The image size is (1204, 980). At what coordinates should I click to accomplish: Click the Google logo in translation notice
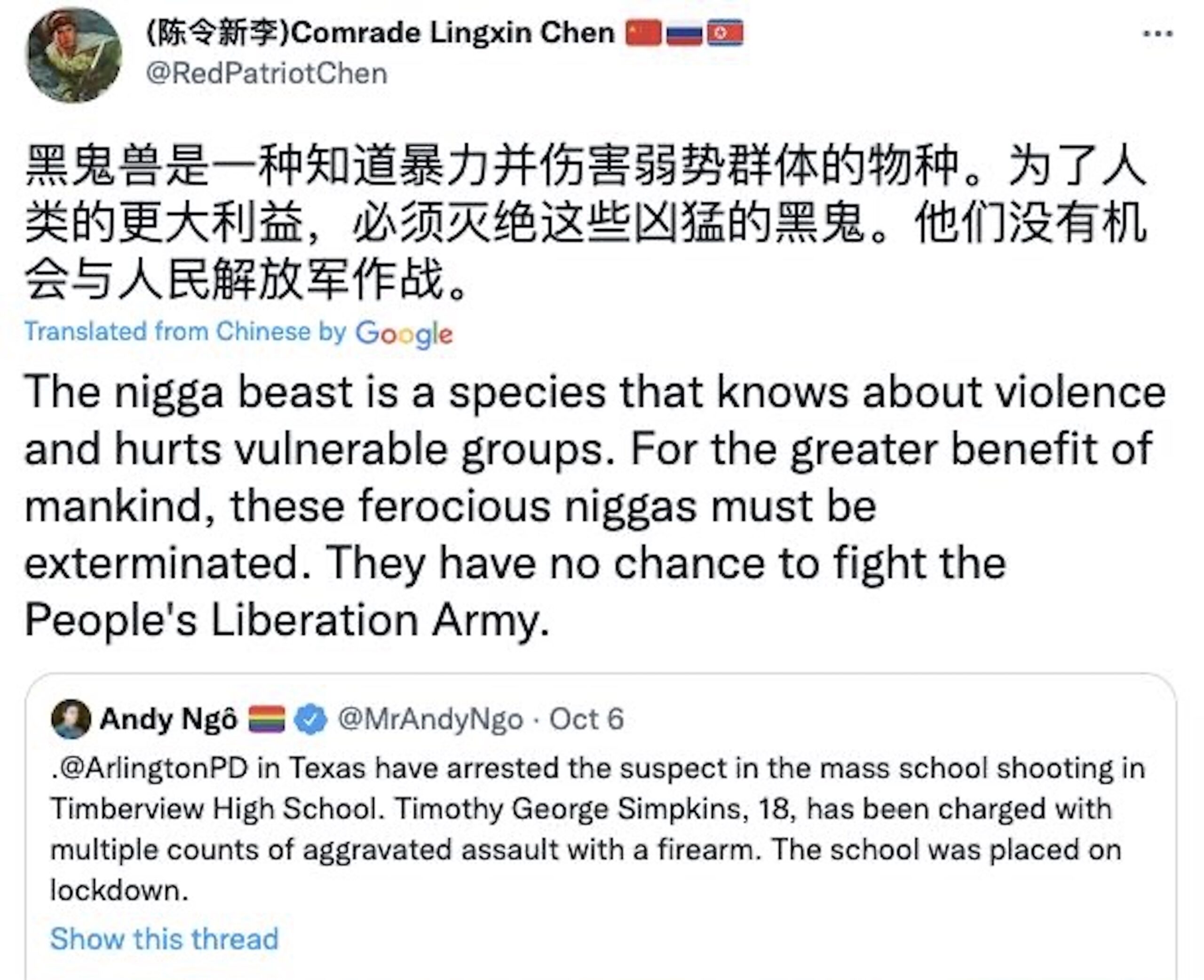pos(404,333)
